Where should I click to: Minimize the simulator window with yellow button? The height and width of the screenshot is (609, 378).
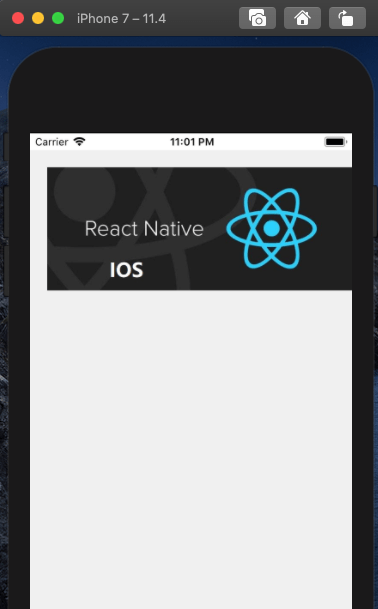pyautogui.click(x=38, y=18)
